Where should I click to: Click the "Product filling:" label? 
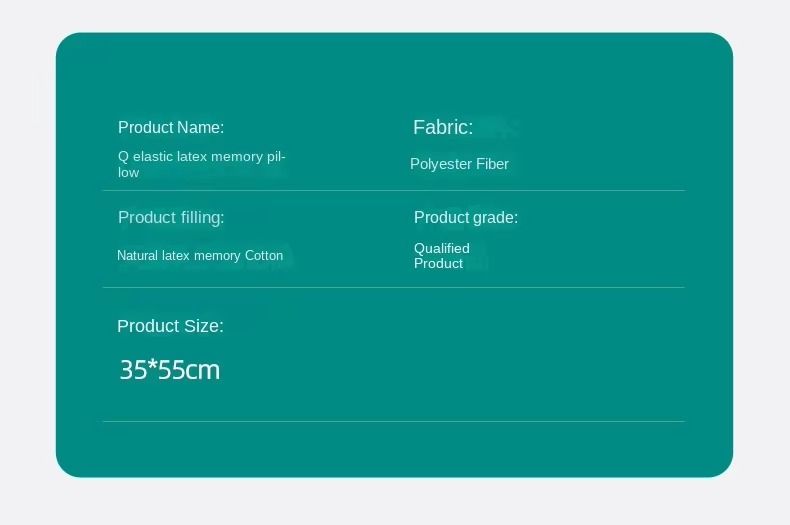(x=171, y=217)
